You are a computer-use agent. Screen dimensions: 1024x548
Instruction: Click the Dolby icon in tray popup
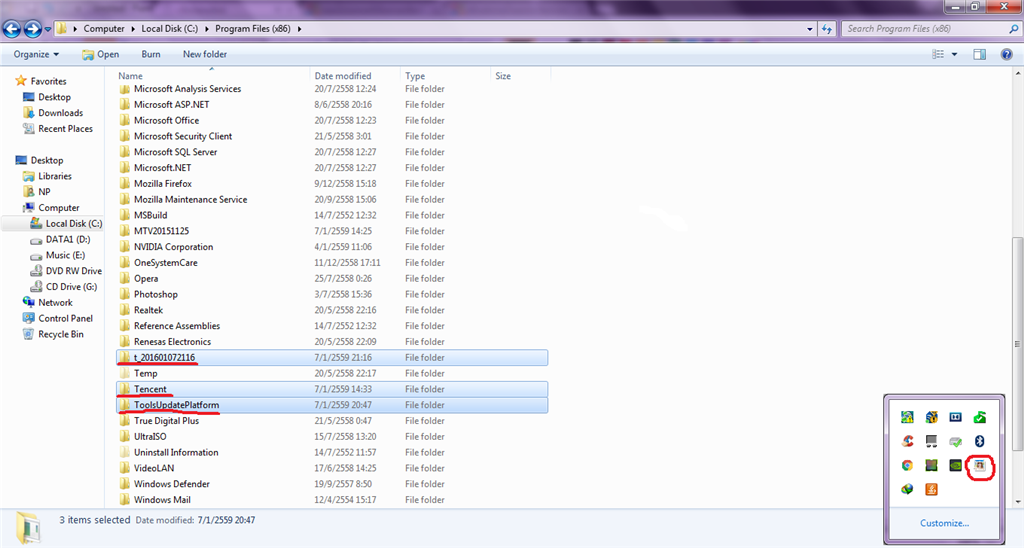point(955,417)
